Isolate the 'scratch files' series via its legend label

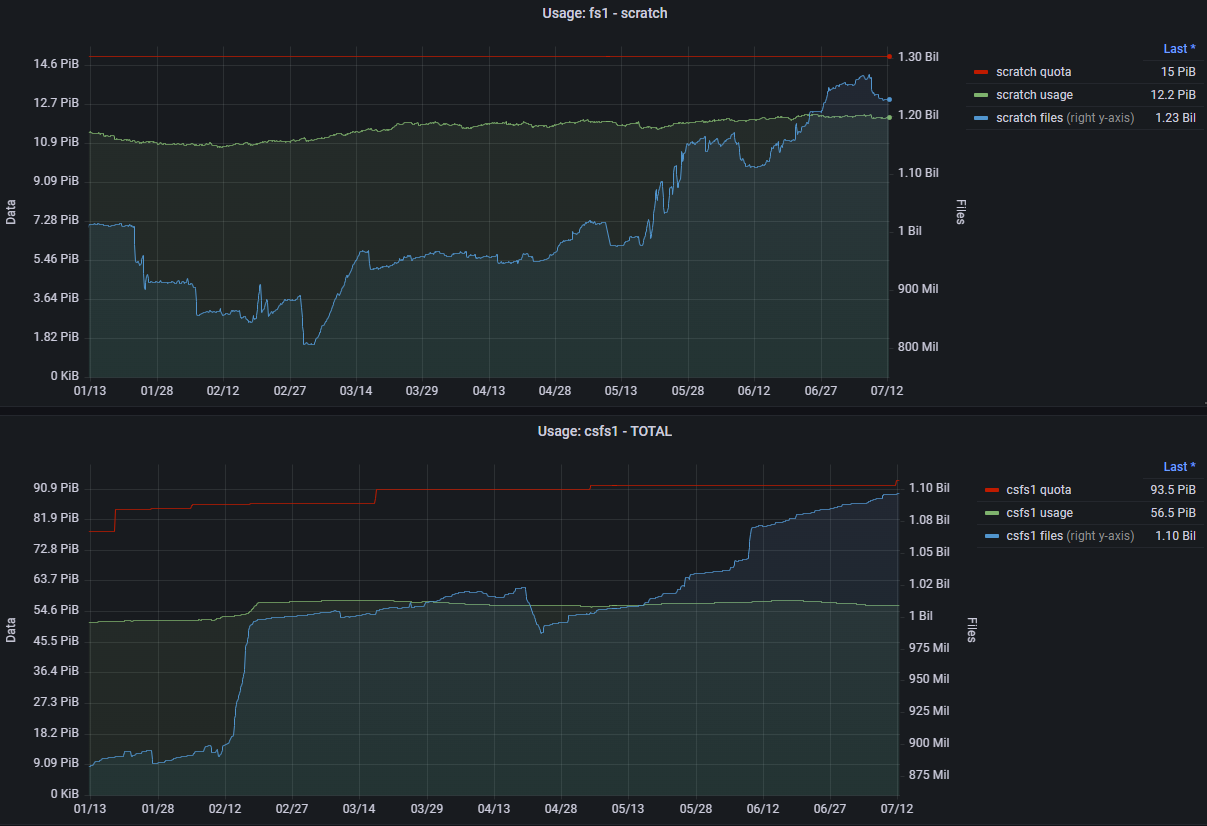tap(1029, 118)
